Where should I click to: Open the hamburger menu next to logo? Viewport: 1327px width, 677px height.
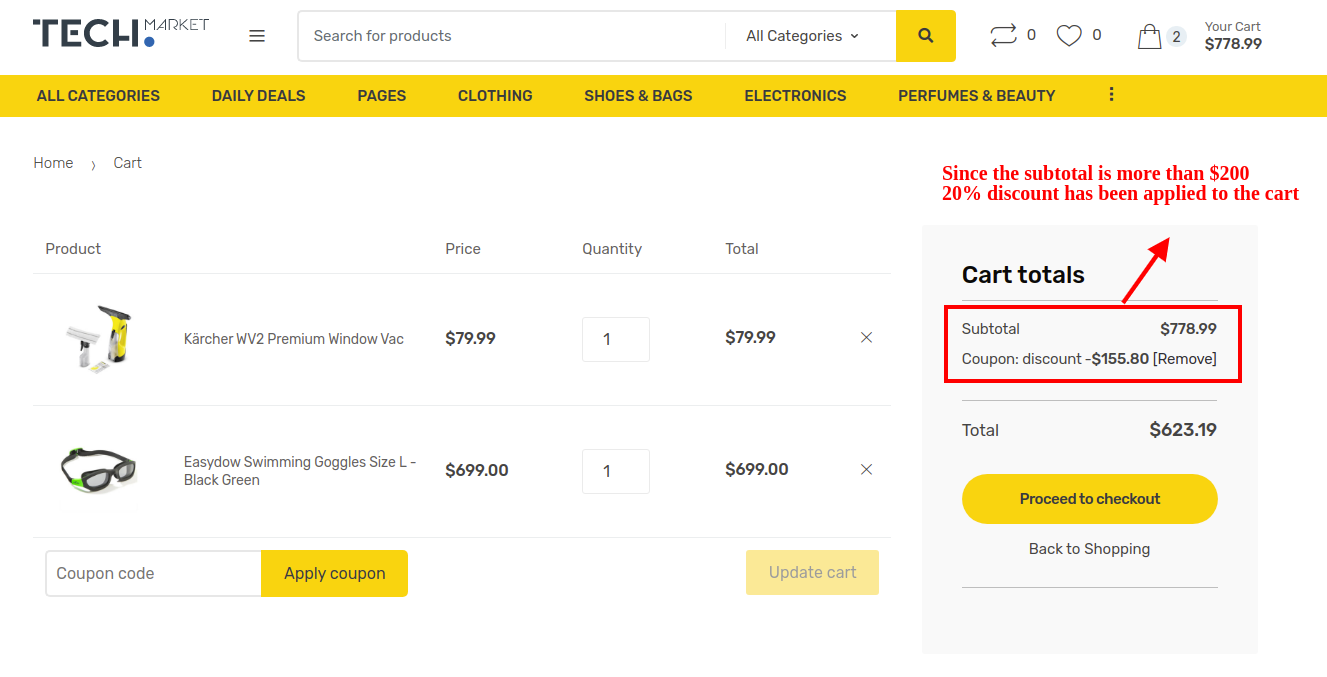tap(257, 35)
